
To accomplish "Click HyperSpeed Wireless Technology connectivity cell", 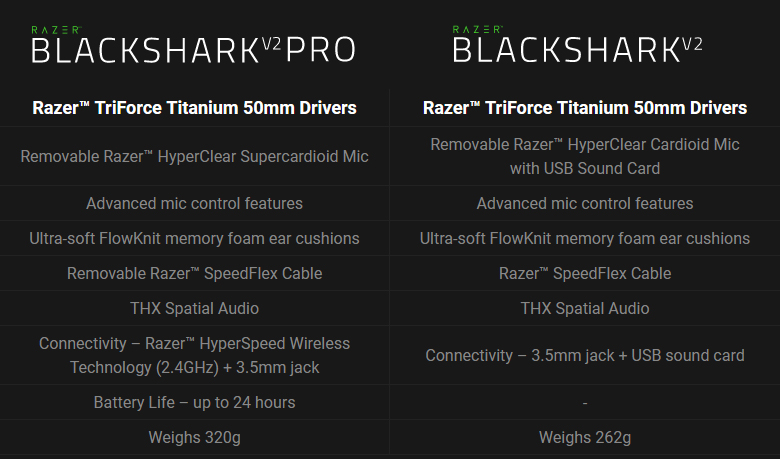I will [195, 355].
